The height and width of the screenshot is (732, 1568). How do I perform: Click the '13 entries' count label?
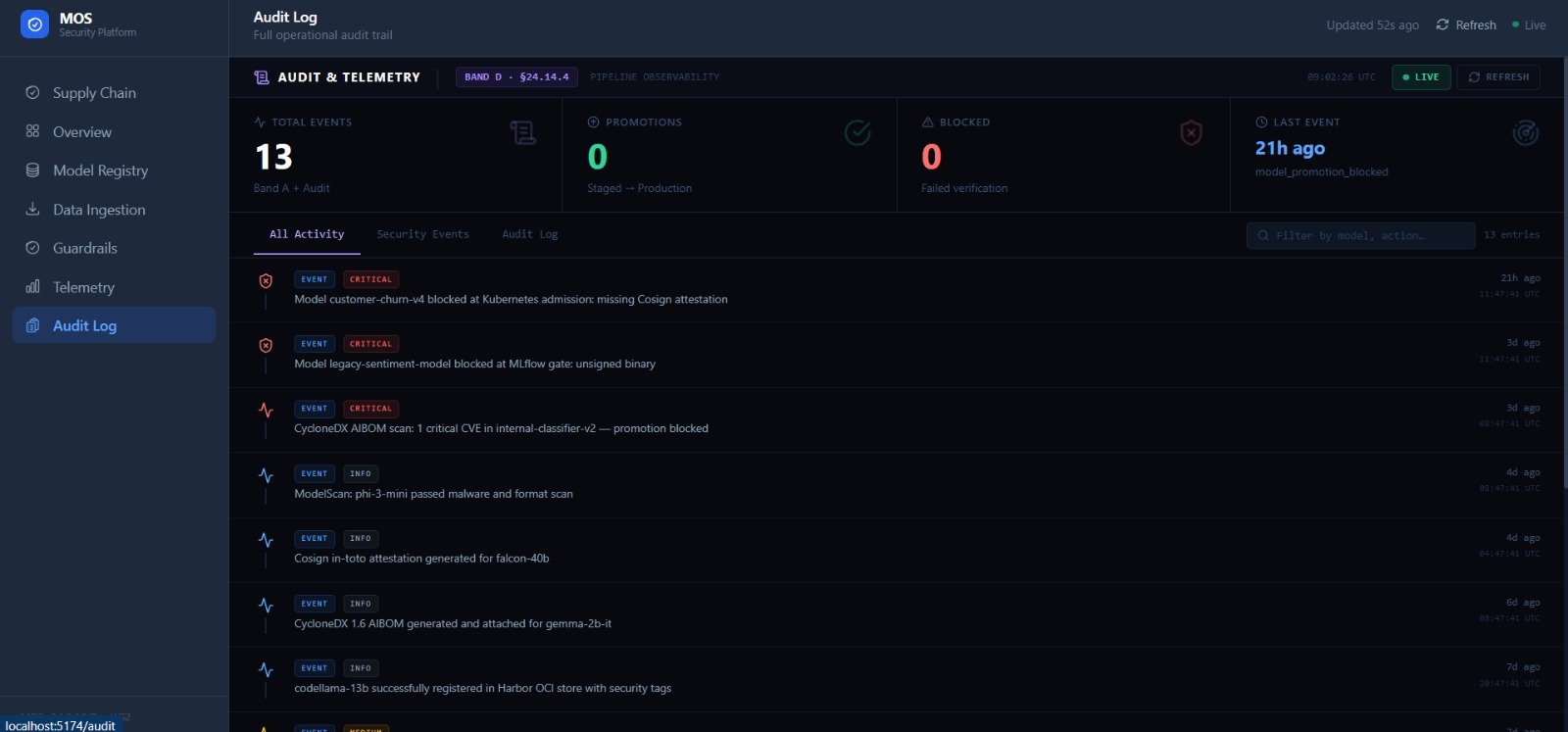[1511, 235]
